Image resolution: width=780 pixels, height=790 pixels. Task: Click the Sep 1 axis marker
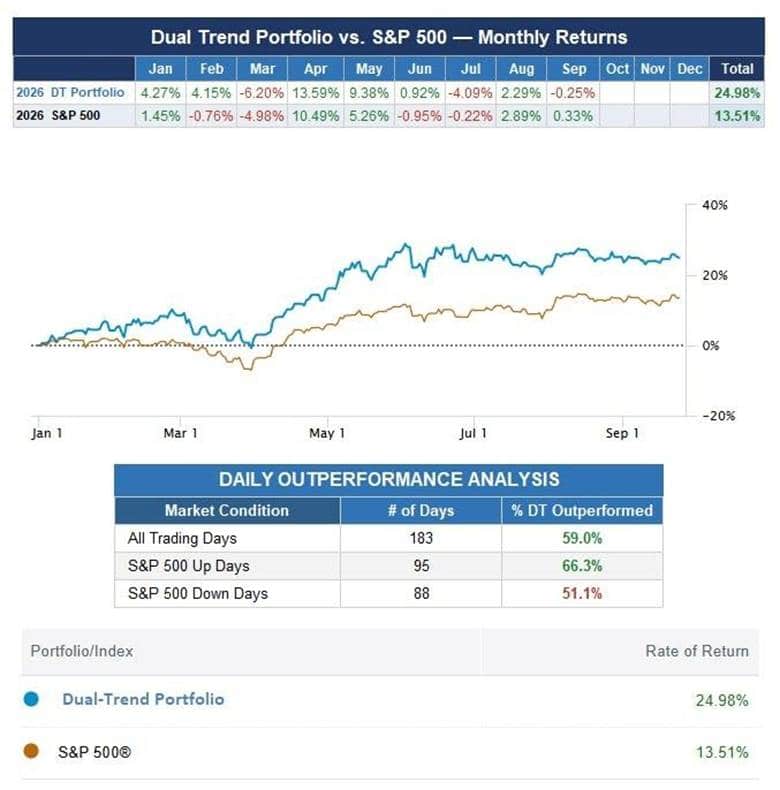622,433
